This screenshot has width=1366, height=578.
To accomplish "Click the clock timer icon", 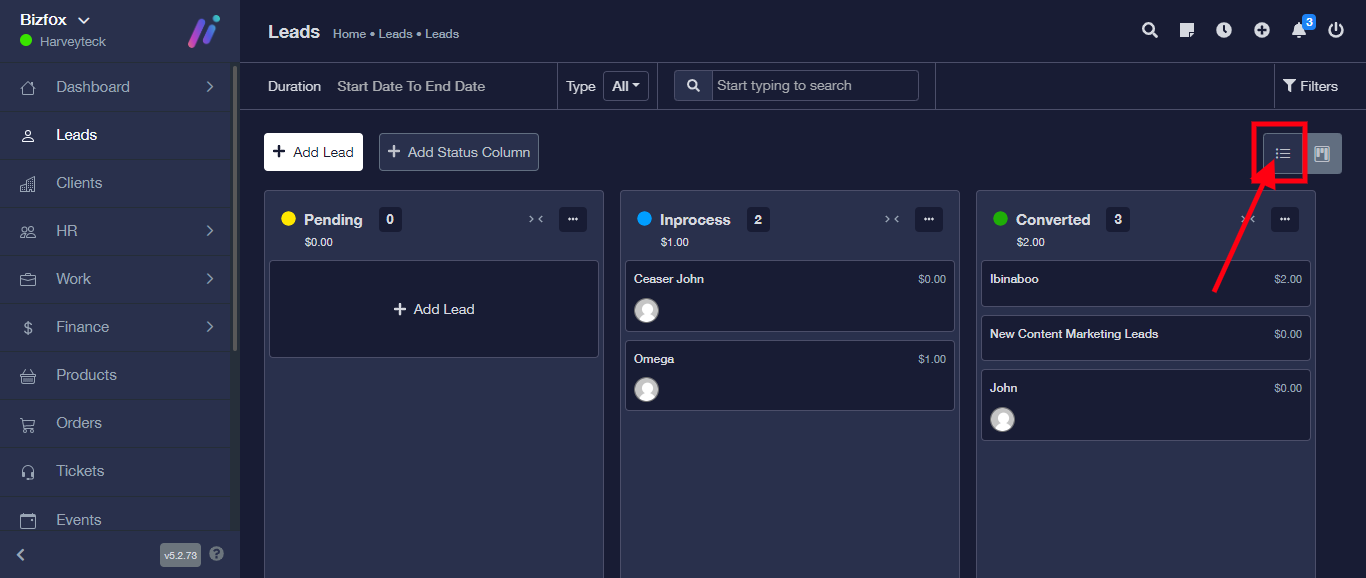I will [x=1224, y=31].
